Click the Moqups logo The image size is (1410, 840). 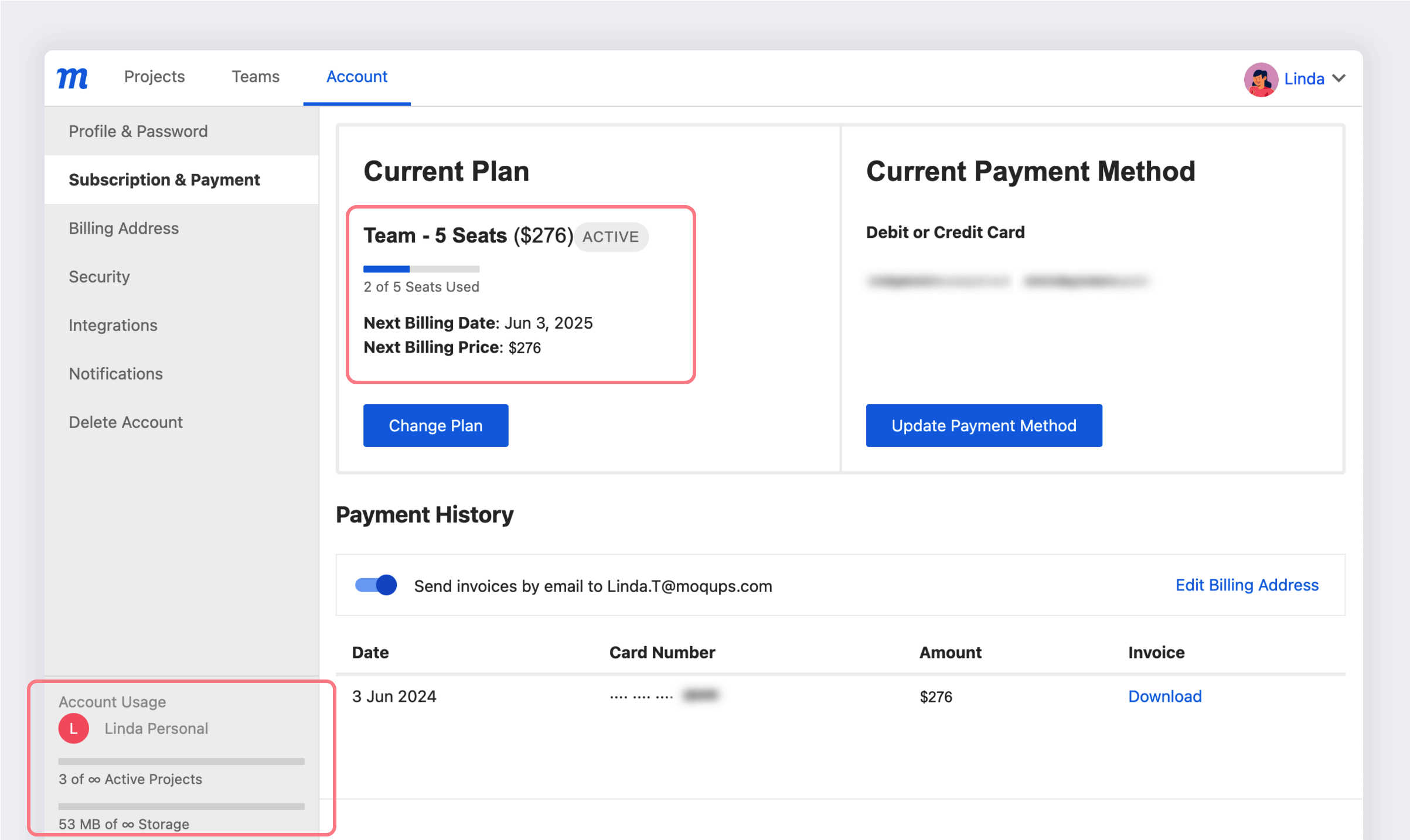coord(73,77)
